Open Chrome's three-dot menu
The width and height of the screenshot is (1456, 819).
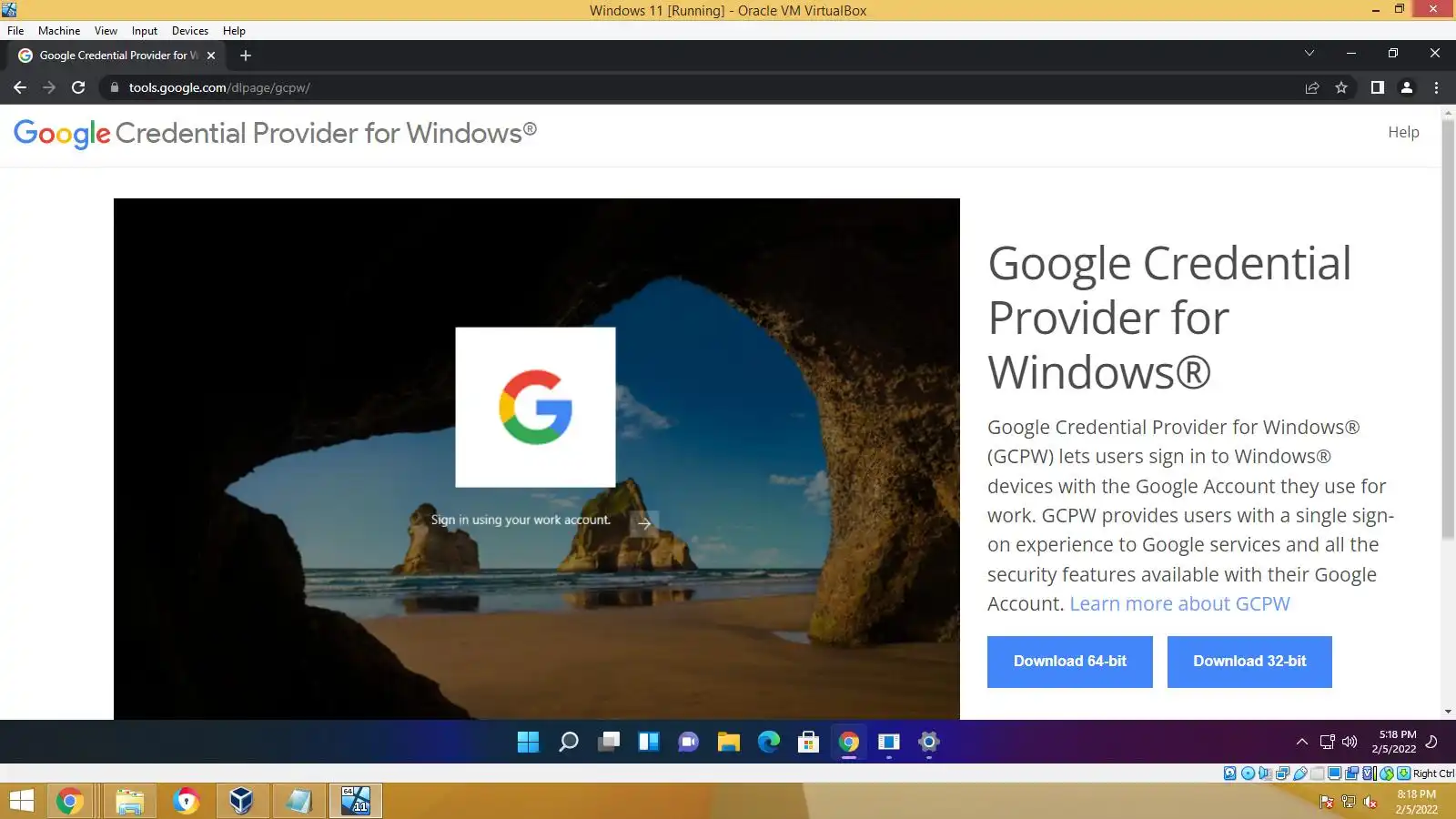tap(1436, 87)
